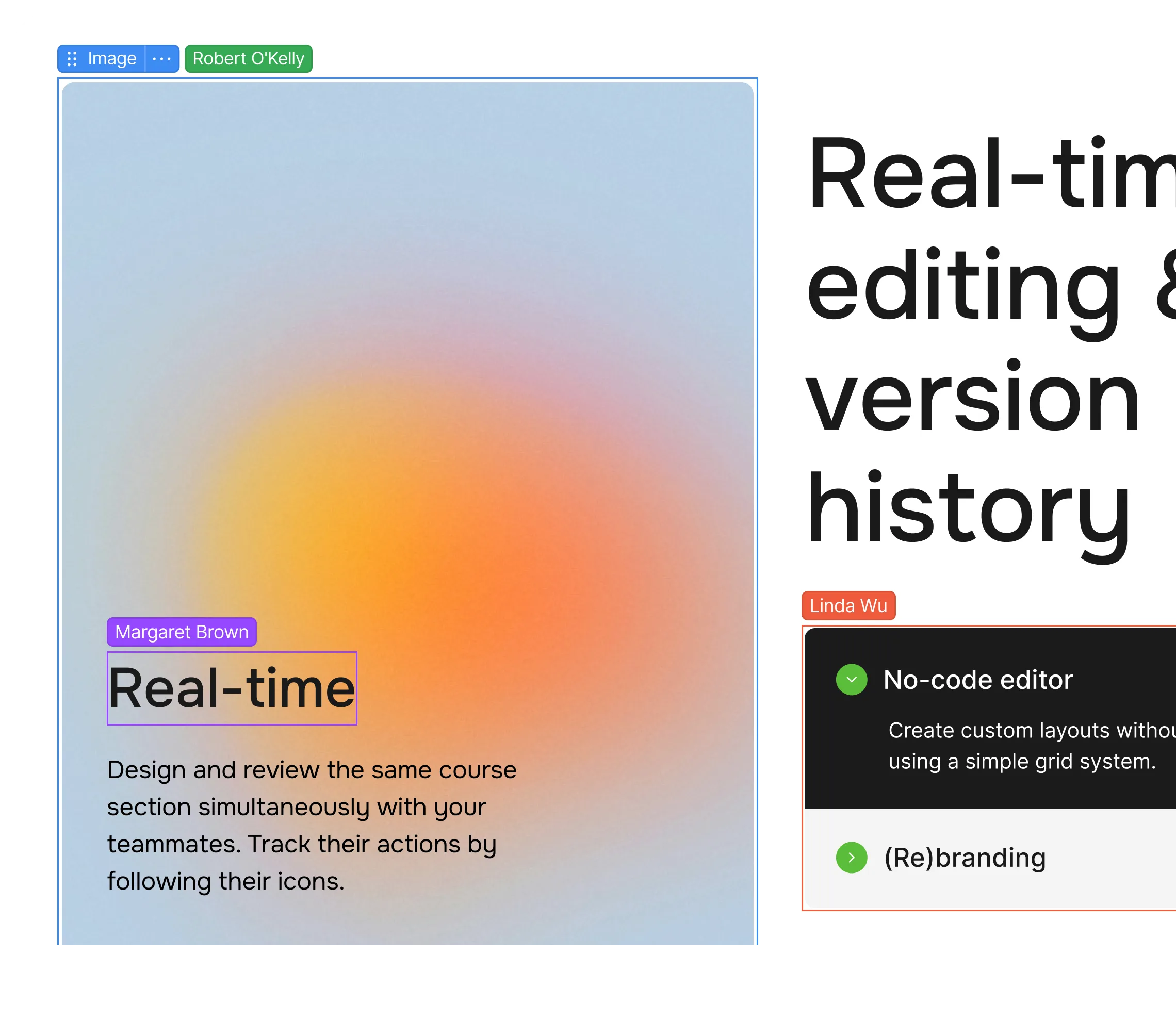Click the 'using a simple grid system.' line
1176x1021 pixels.
pos(1022,761)
